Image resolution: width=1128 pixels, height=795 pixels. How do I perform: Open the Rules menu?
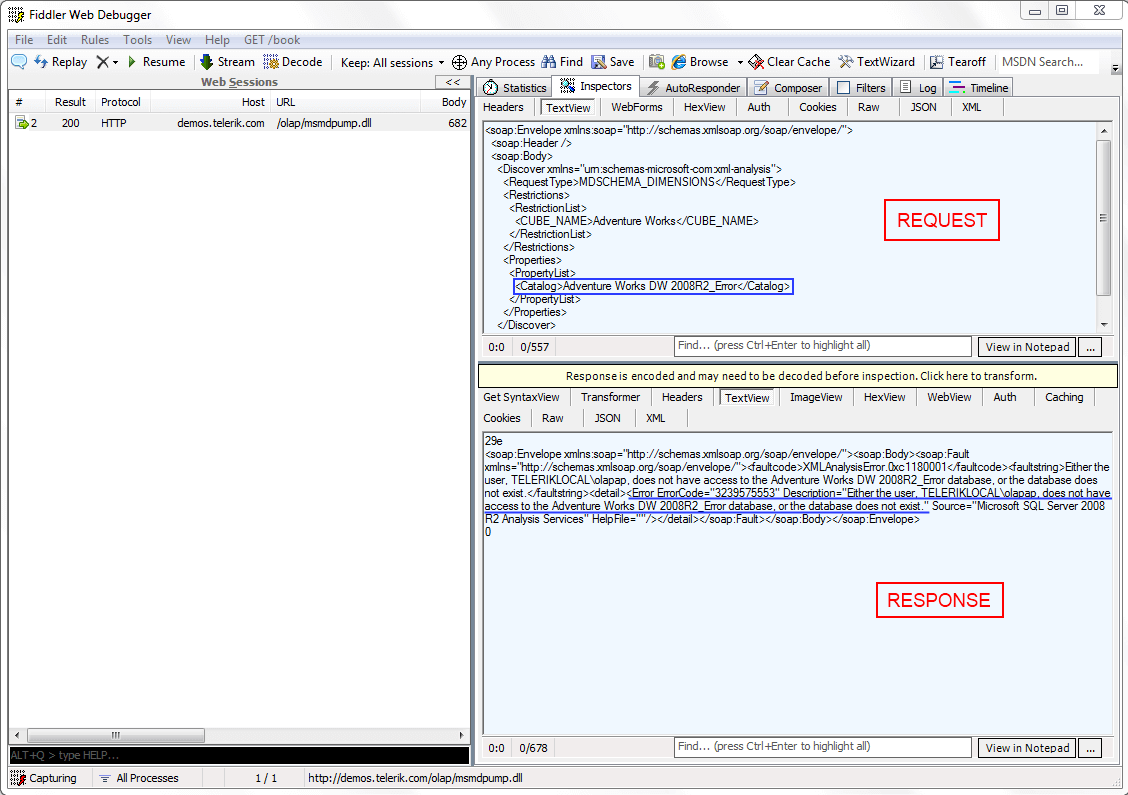95,39
